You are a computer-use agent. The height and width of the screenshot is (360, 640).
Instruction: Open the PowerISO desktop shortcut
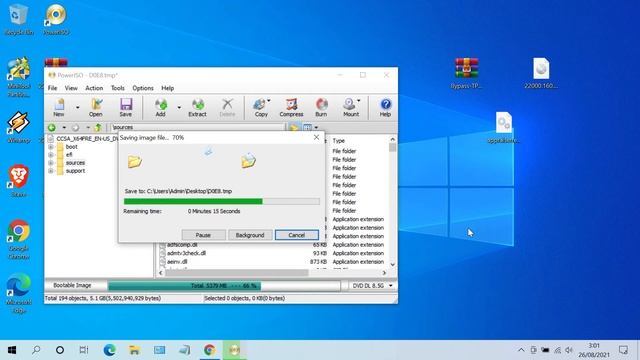click(x=56, y=19)
